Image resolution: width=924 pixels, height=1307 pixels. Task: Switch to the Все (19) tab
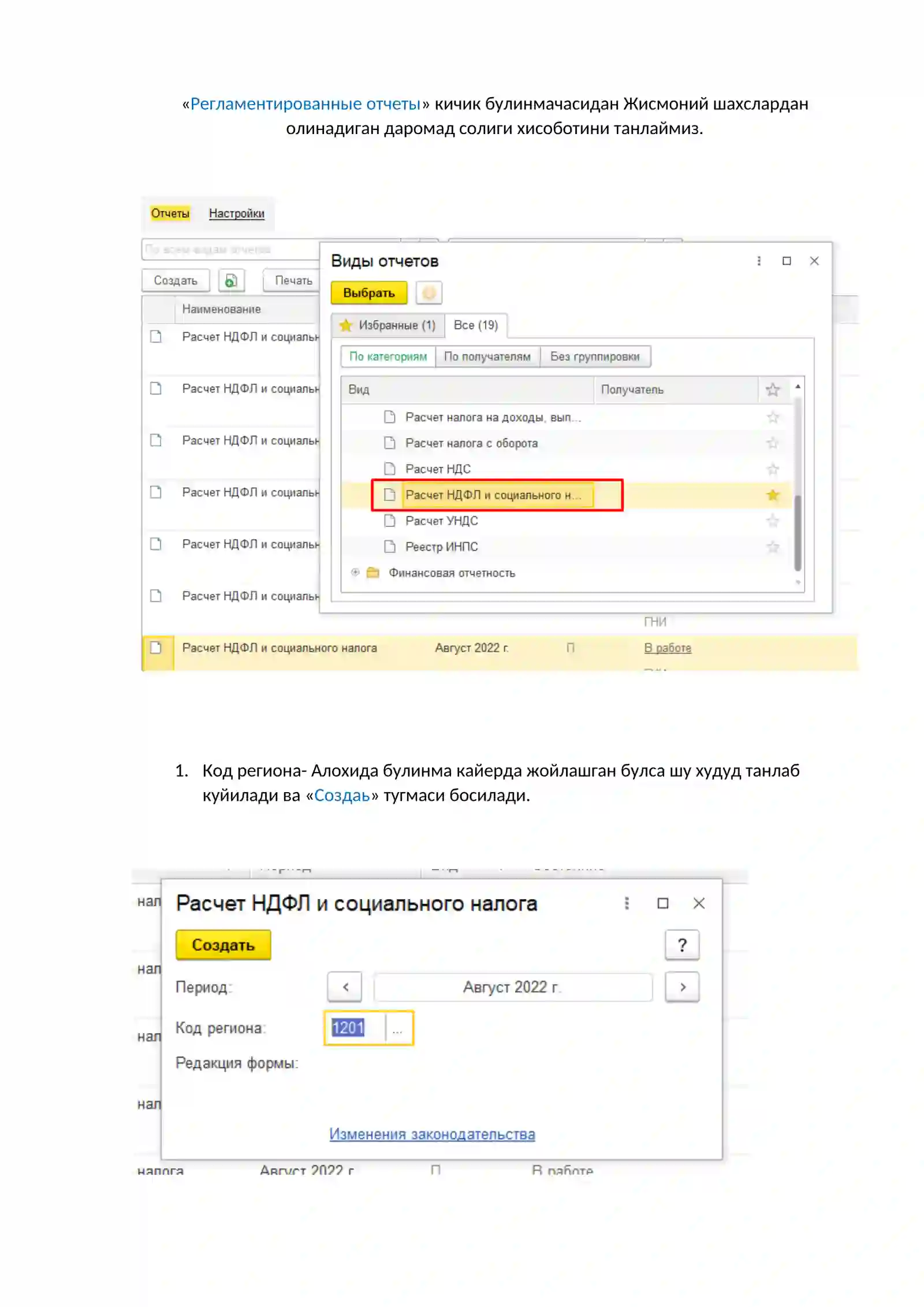(x=476, y=325)
